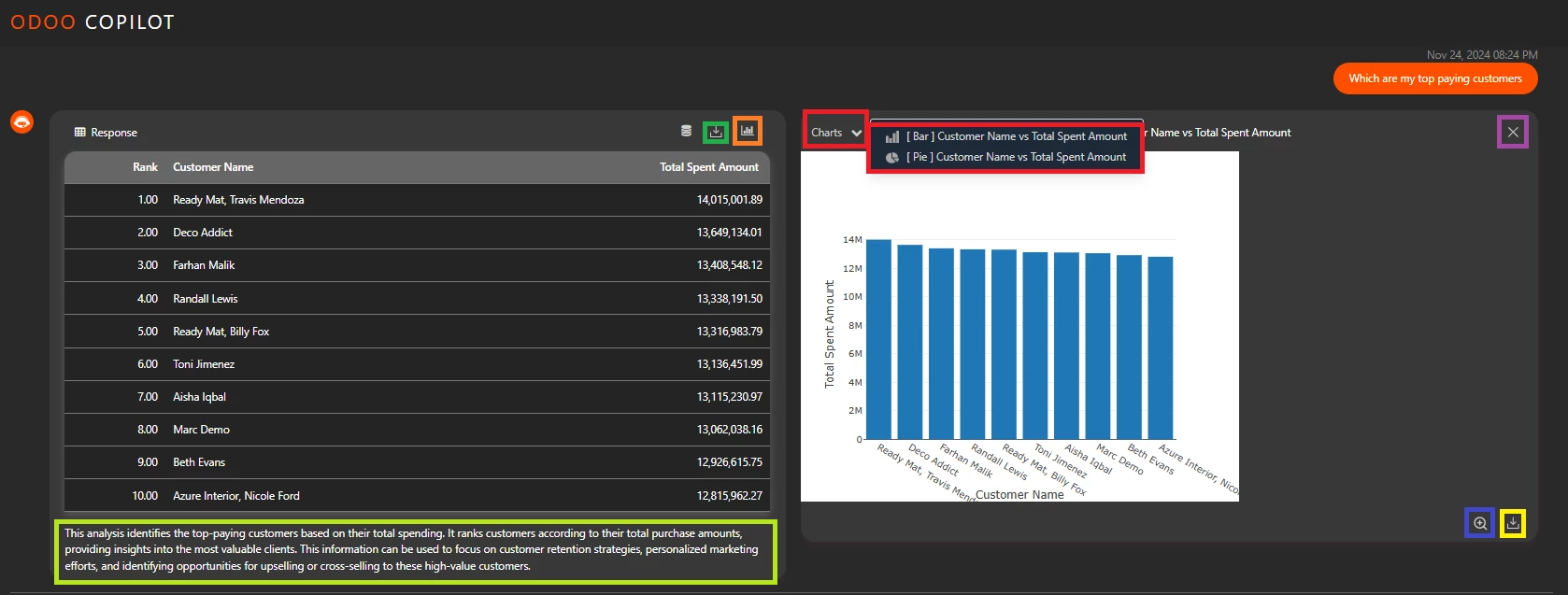Image resolution: width=1568 pixels, height=595 pixels.
Task: Download the response table data
Action: click(x=716, y=132)
